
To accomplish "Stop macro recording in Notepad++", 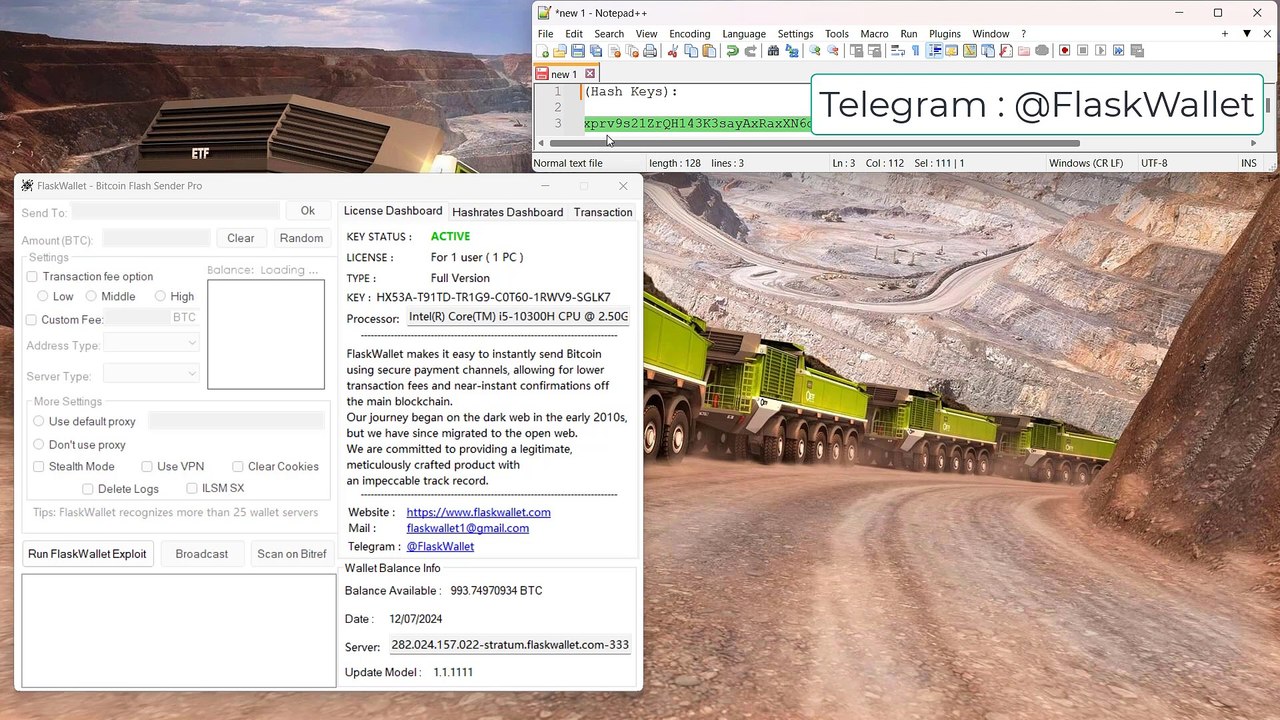I will (x=1083, y=51).
